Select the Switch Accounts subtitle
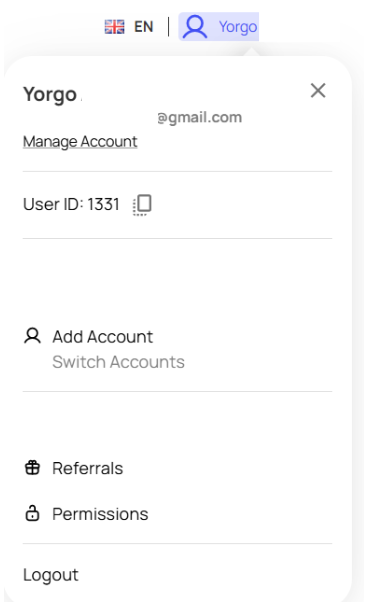The height and width of the screenshot is (616, 382). click(x=118, y=362)
